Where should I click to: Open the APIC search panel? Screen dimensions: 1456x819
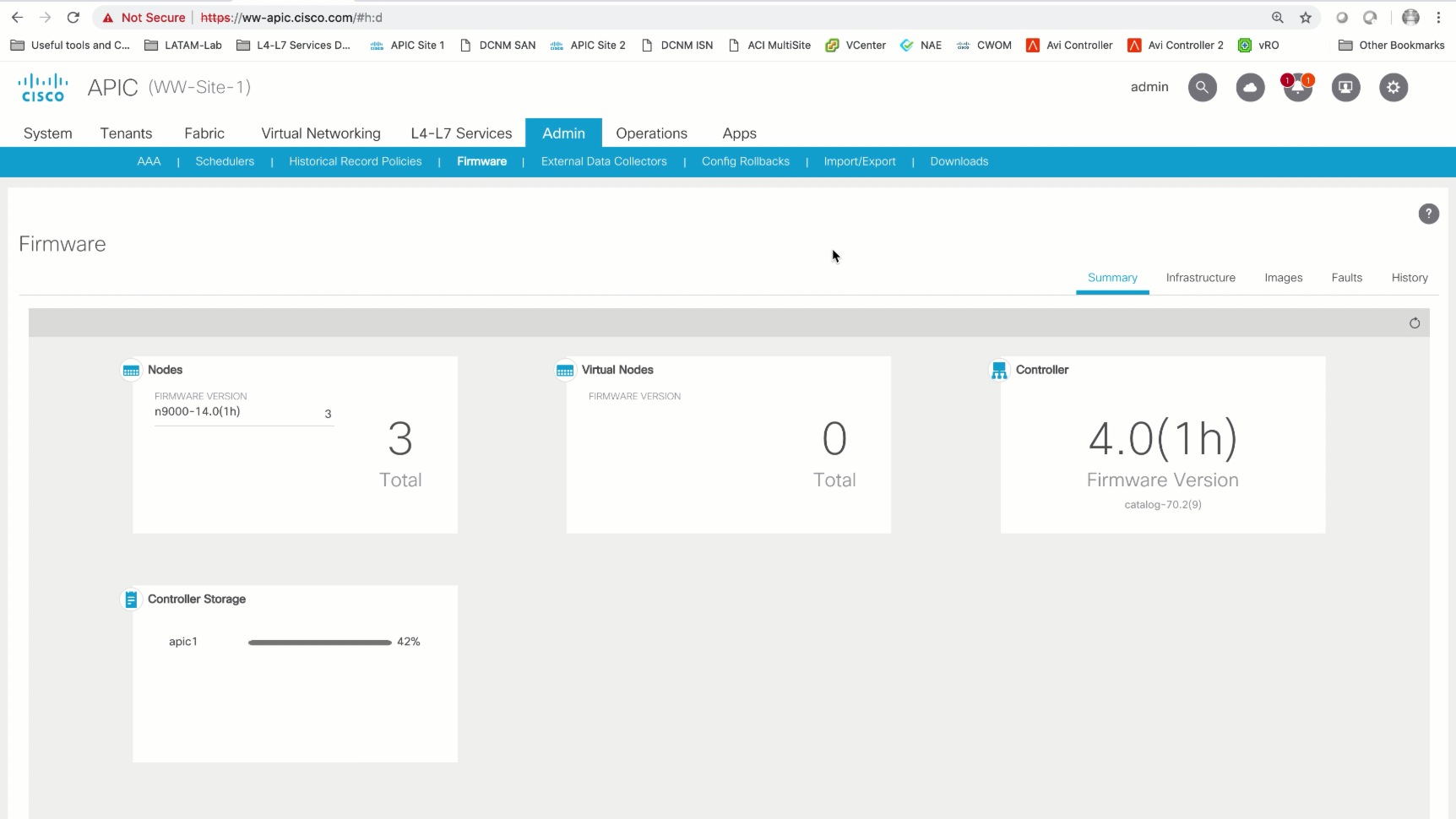(x=1202, y=87)
